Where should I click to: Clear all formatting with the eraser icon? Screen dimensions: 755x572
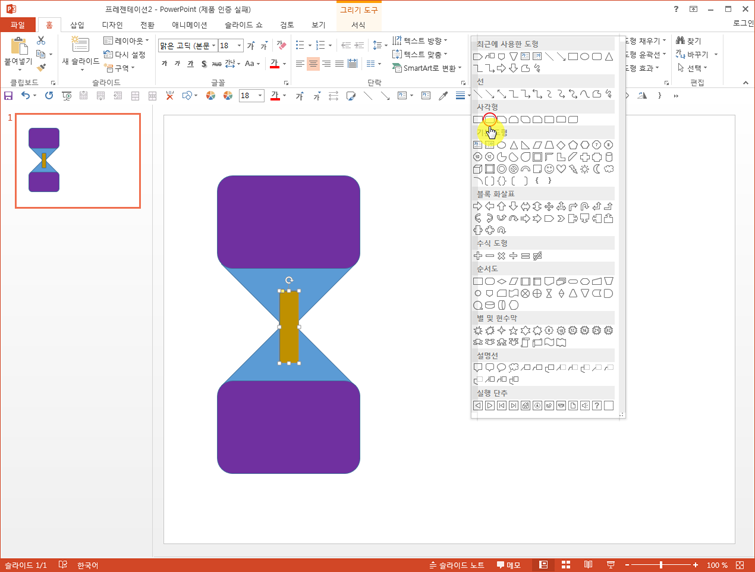pyautogui.click(x=281, y=45)
